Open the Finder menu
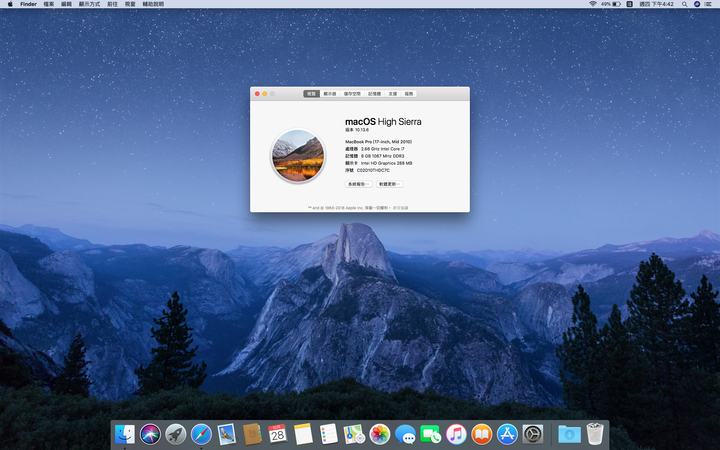Image resolution: width=720 pixels, height=450 pixels. tap(28, 4)
